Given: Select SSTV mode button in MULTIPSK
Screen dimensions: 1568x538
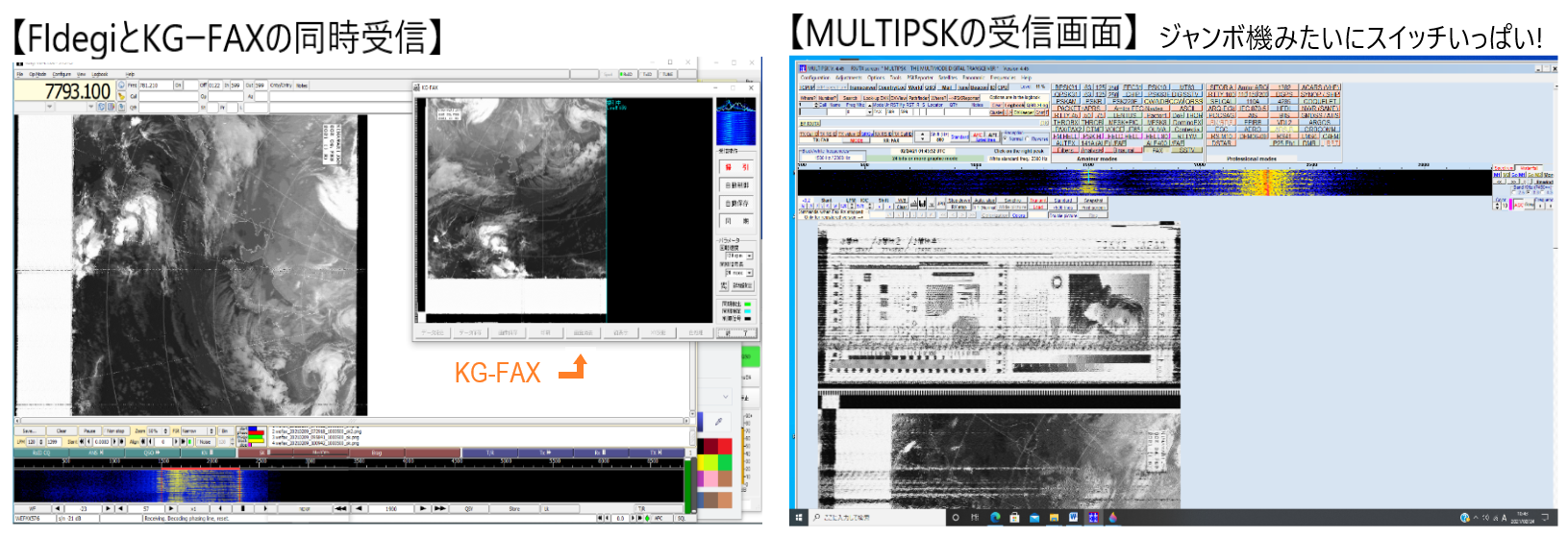Looking at the screenshot, I should (x=1187, y=150).
